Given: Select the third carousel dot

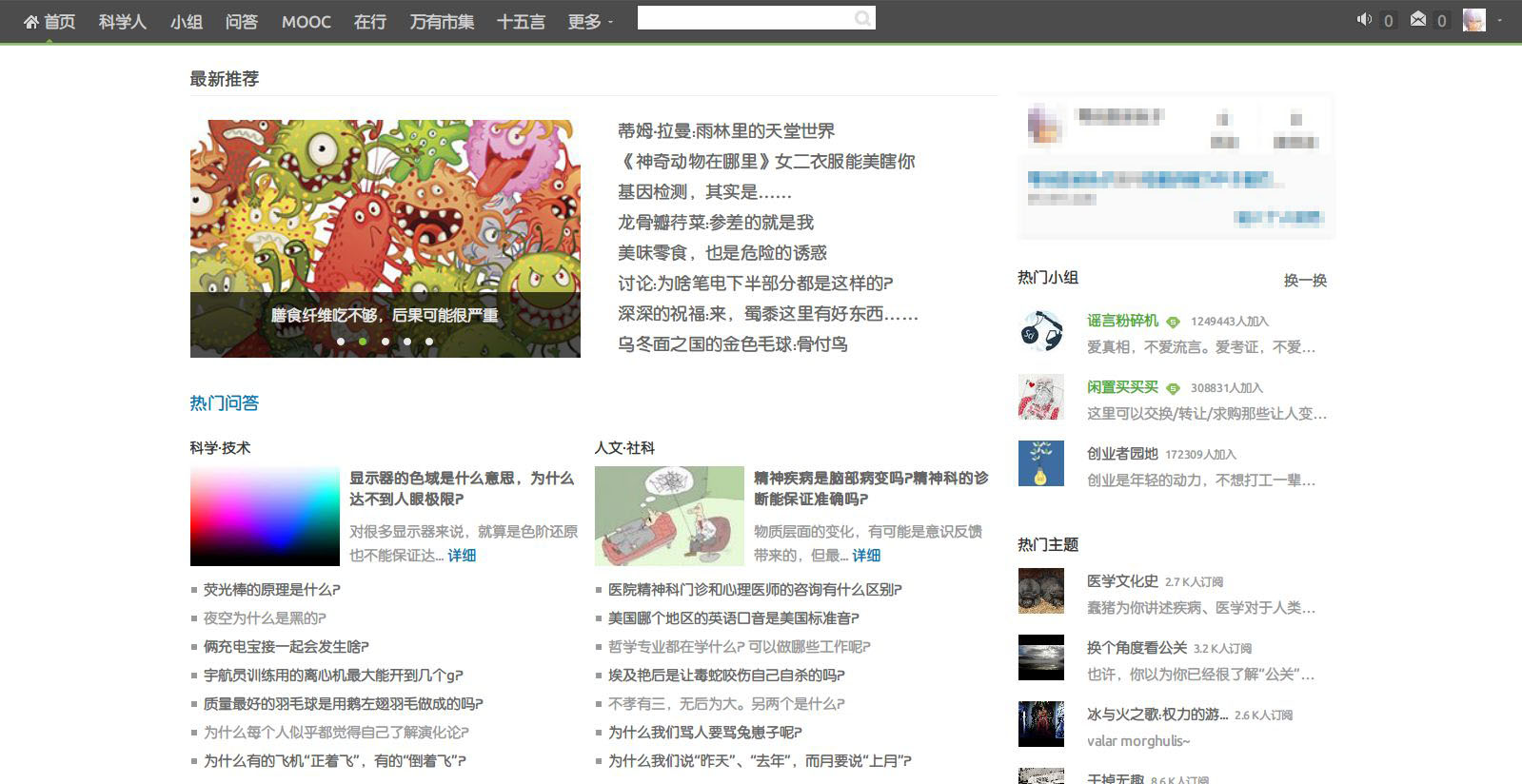Looking at the screenshot, I should click(385, 341).
